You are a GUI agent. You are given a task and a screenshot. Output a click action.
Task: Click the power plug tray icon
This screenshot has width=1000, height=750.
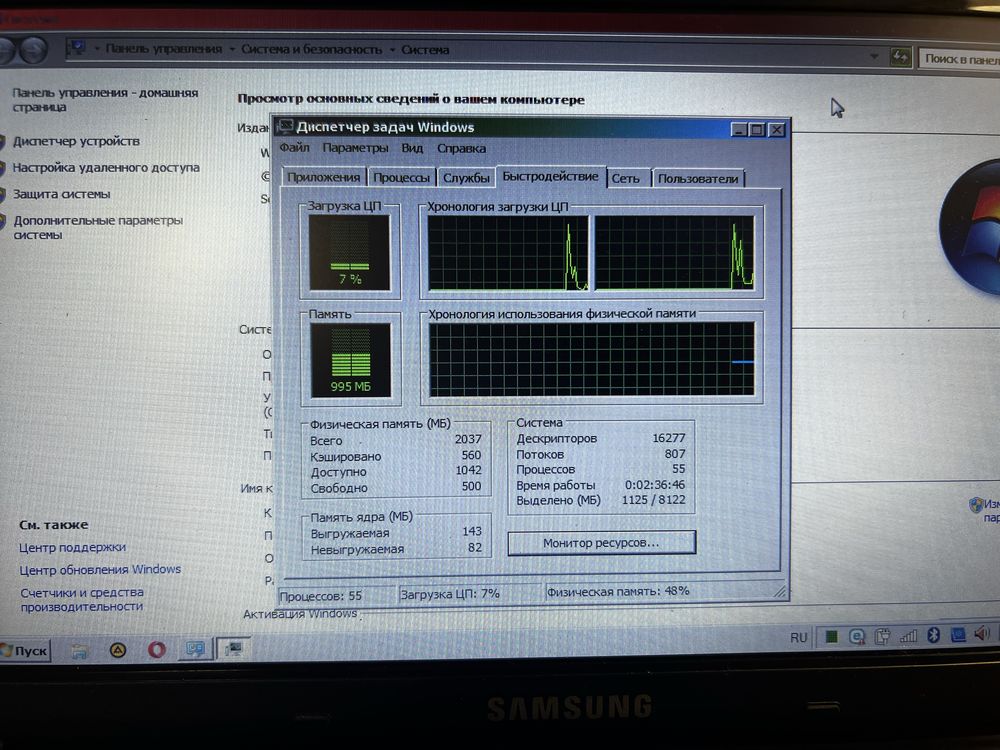pos(883,635)
